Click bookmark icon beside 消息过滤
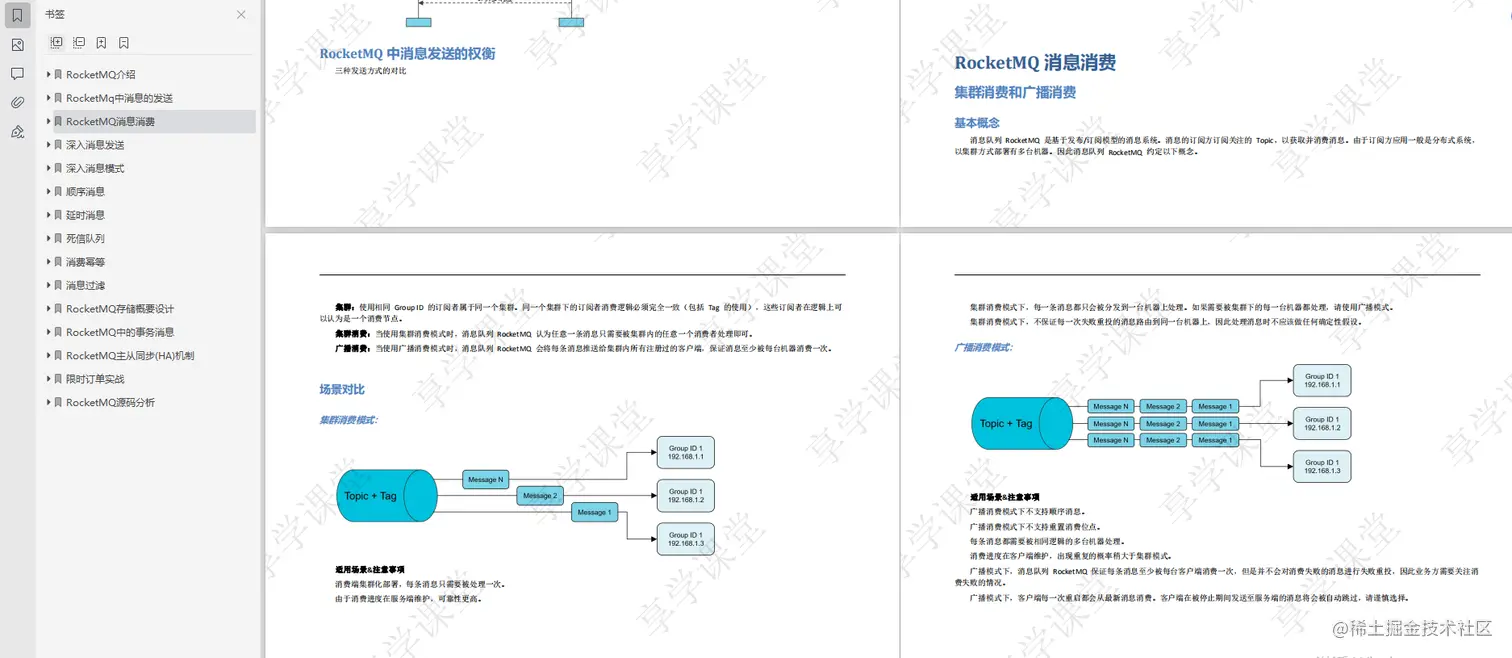Screen dimensions: 1512x658 58,286
